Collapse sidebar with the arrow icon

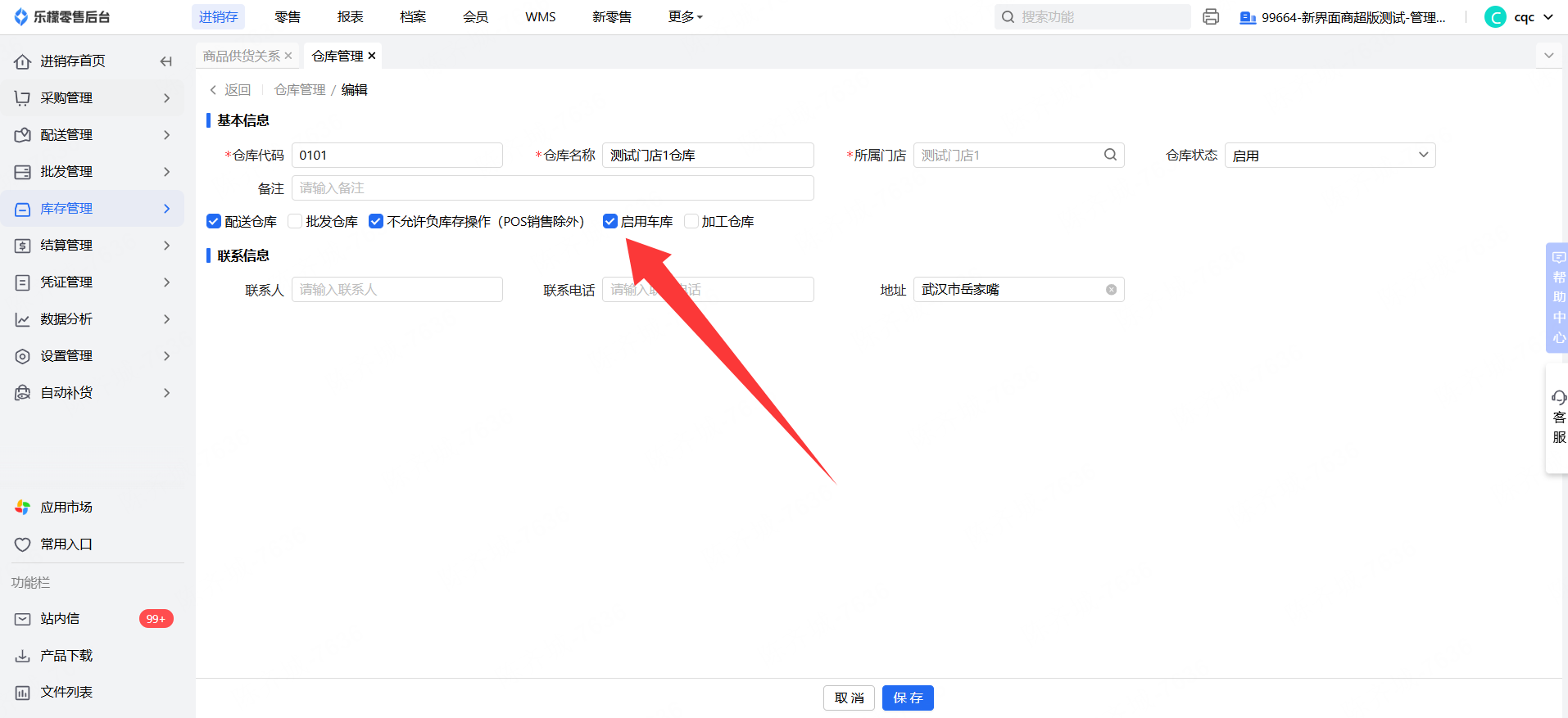[x=166, y=61]
